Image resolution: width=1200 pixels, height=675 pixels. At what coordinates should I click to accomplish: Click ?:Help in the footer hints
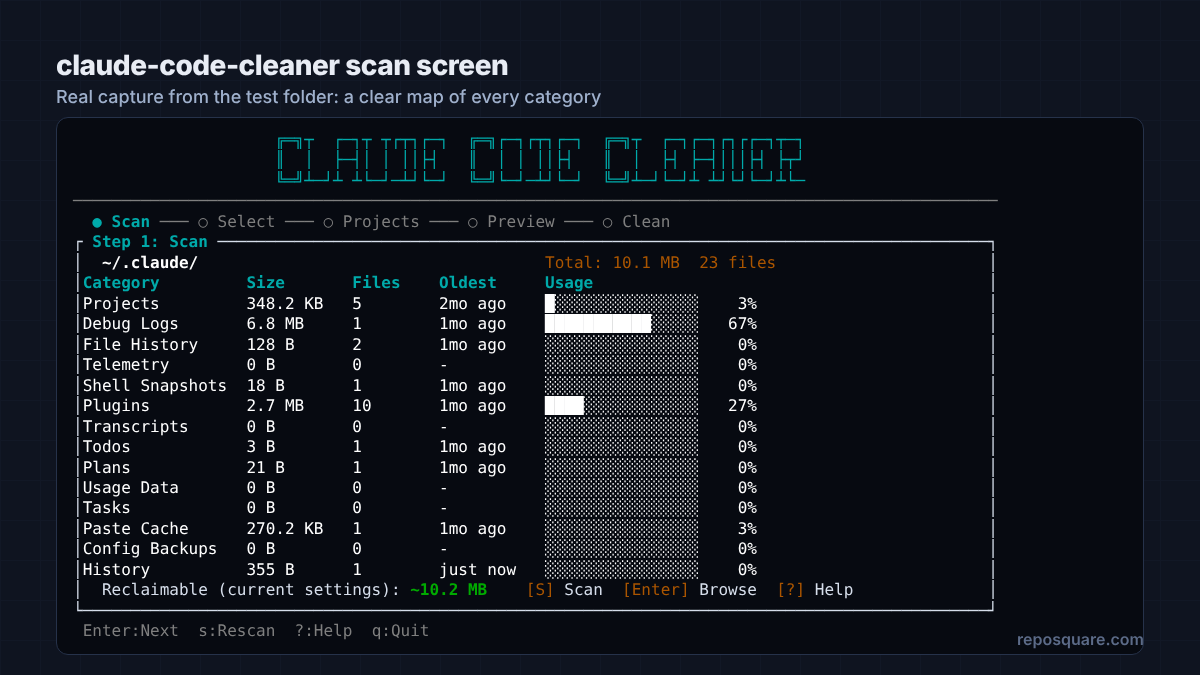click(x=323, y=631)
